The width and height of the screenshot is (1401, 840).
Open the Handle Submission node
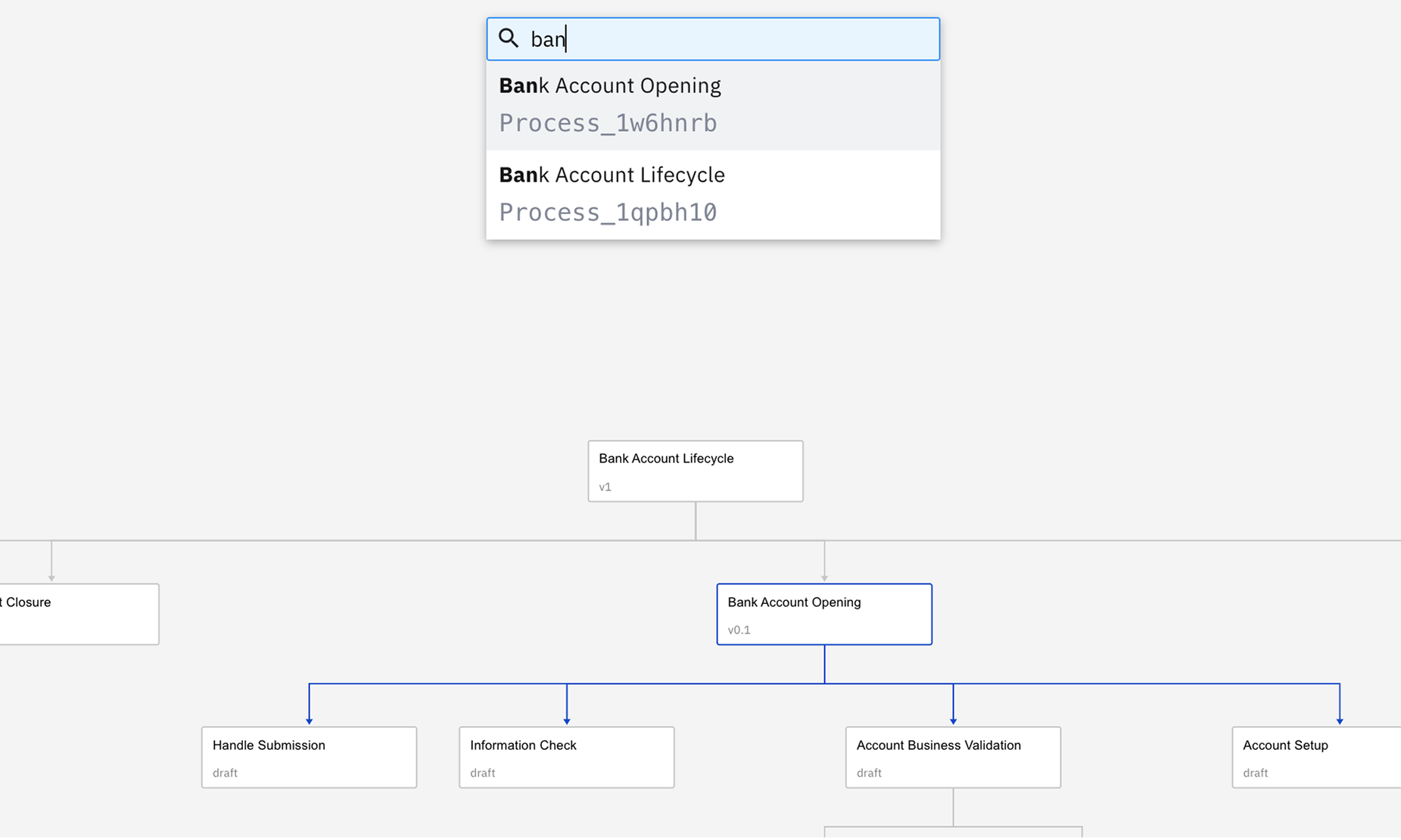click(309, 757)
